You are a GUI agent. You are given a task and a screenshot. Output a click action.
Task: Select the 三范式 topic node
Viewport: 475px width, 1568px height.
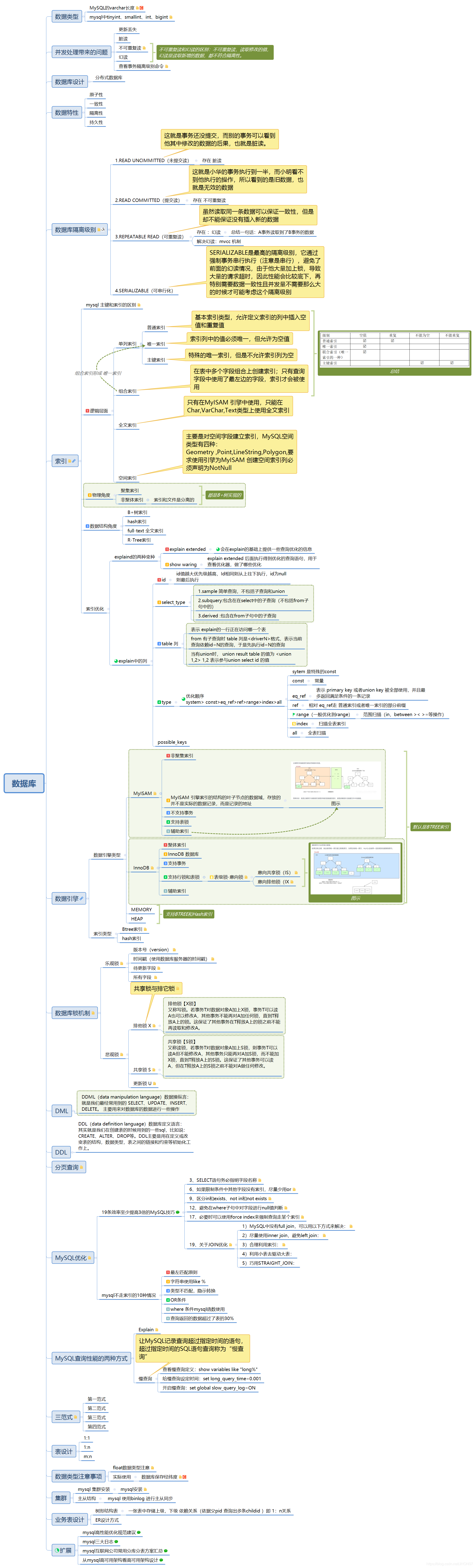pyautogui.click(x=63, y=1417)
